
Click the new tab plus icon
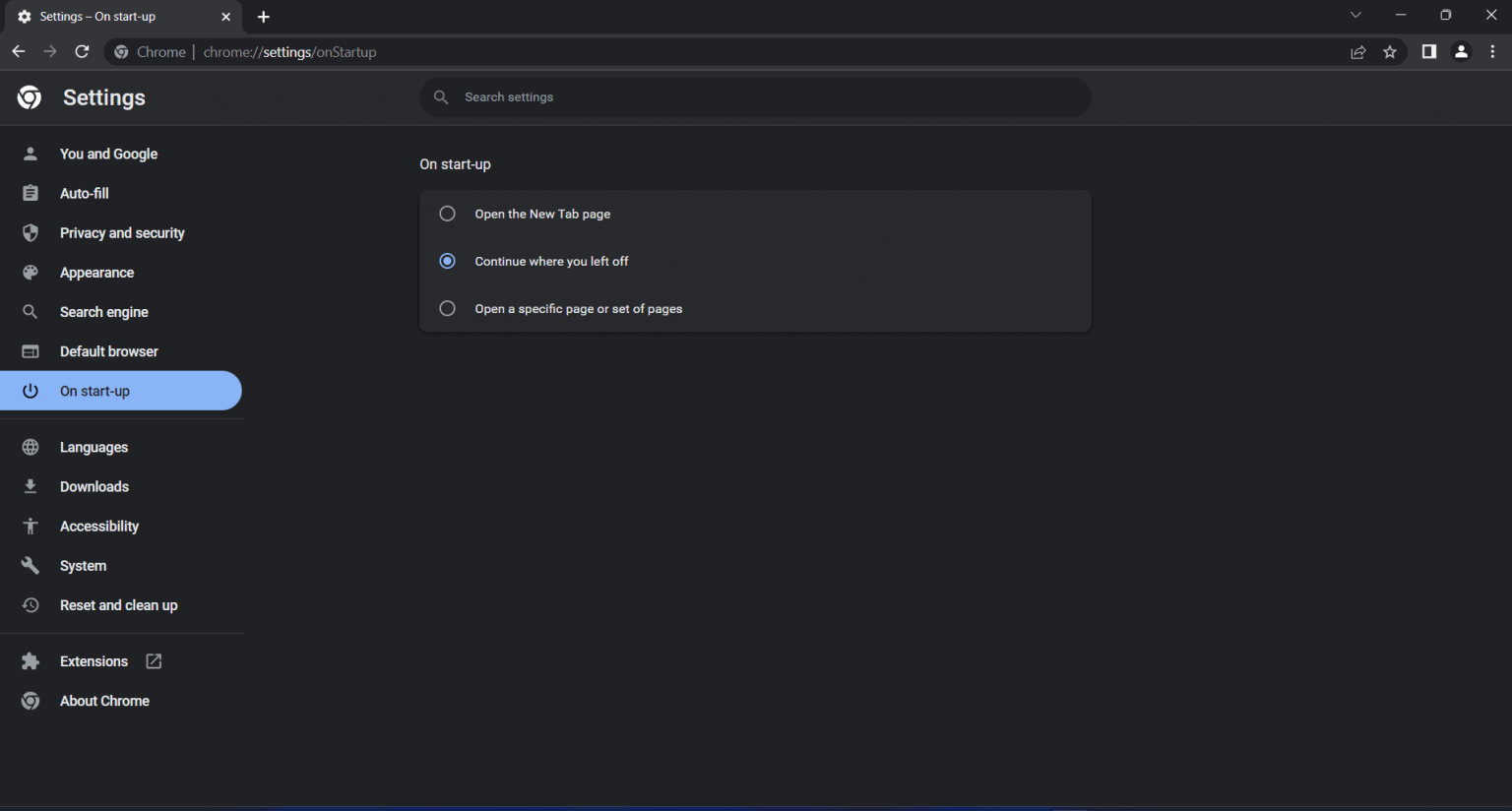264,17
